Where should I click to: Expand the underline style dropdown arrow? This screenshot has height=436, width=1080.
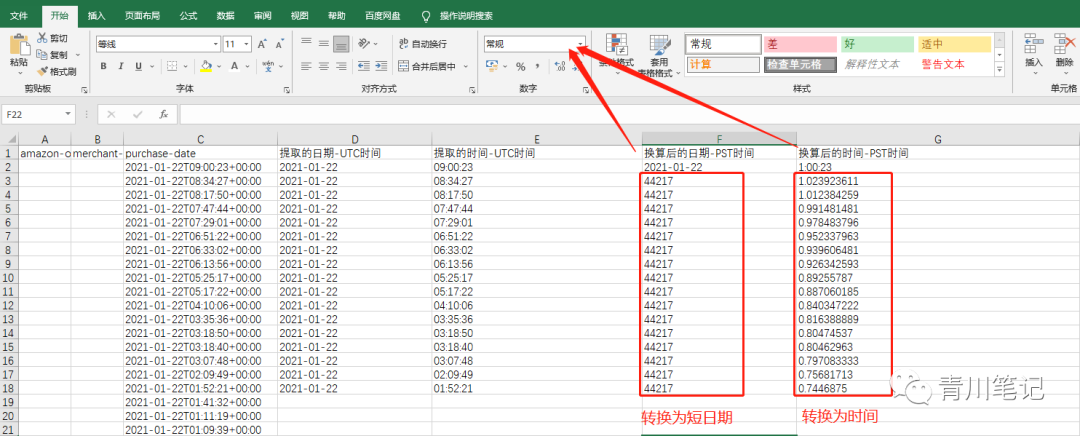(x=152, y=66)
